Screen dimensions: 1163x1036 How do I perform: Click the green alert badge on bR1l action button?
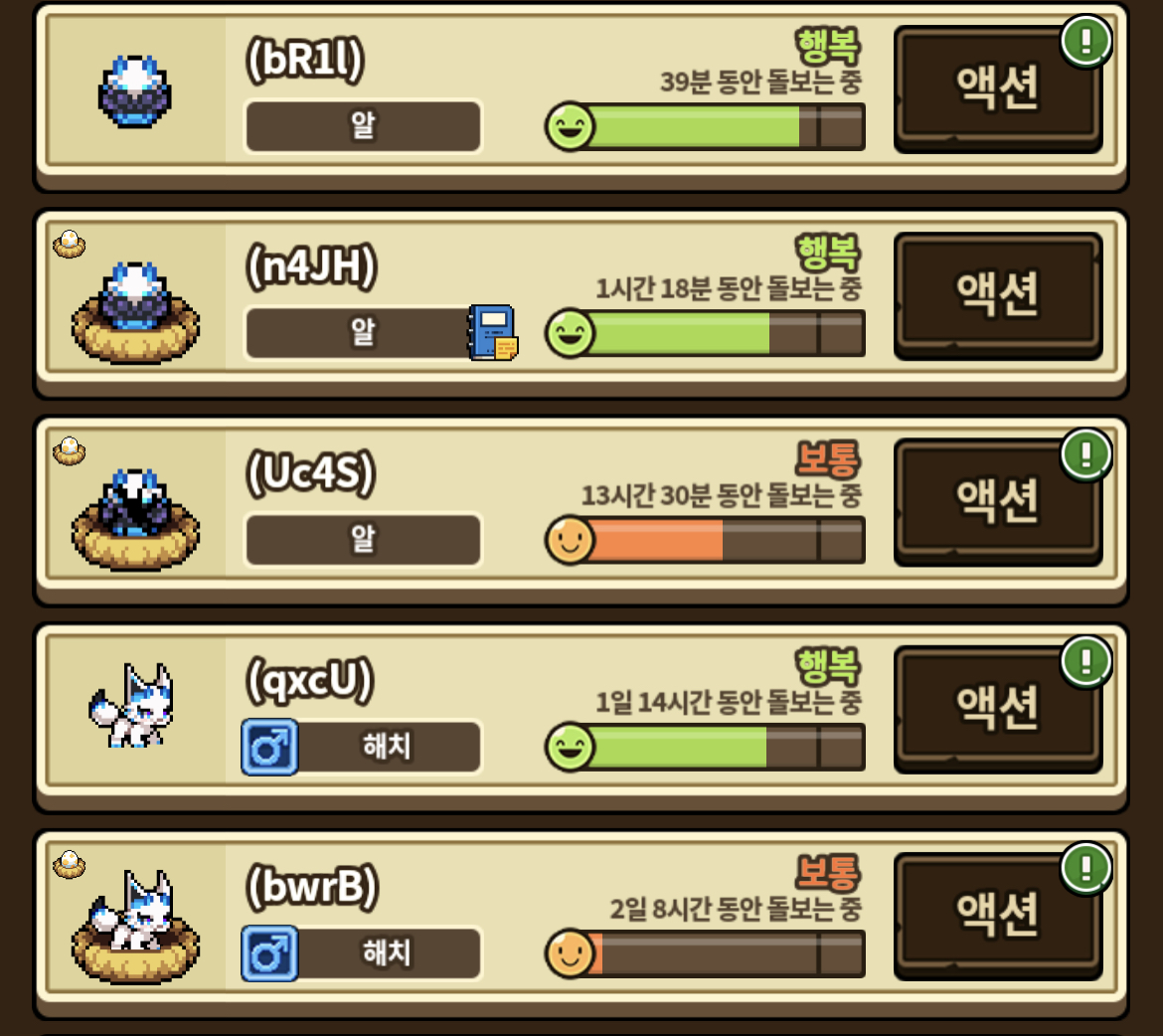pos(1085,41)
